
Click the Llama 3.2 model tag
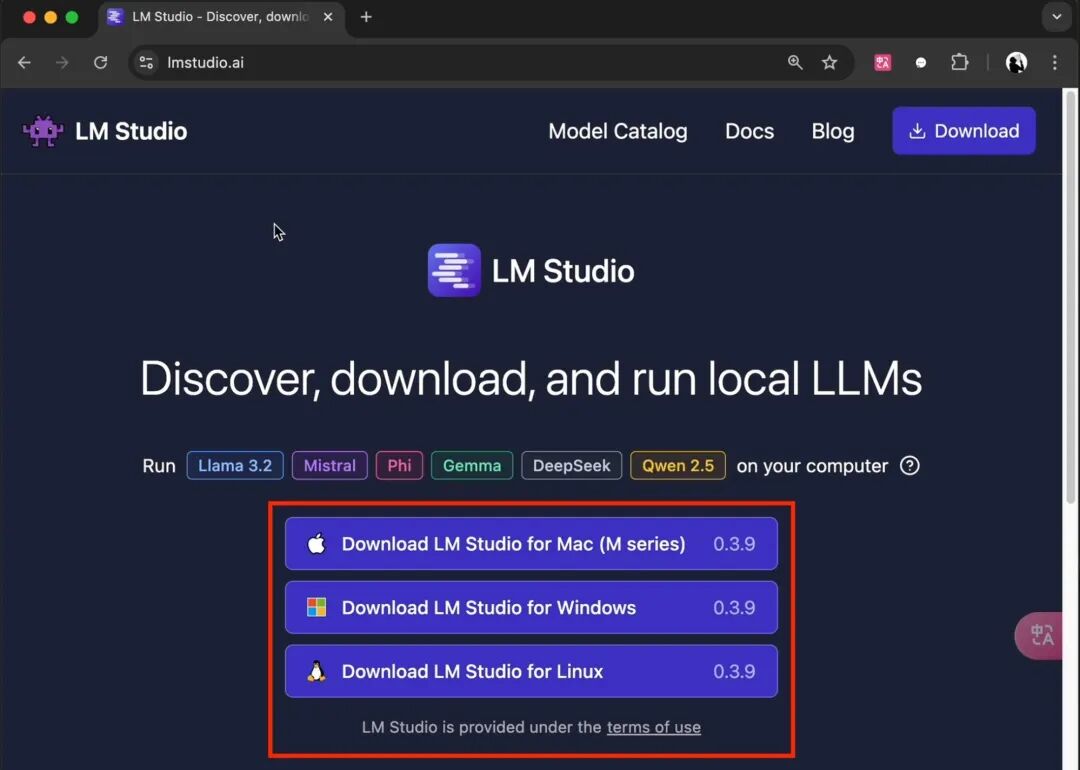(x=235, y=466)
